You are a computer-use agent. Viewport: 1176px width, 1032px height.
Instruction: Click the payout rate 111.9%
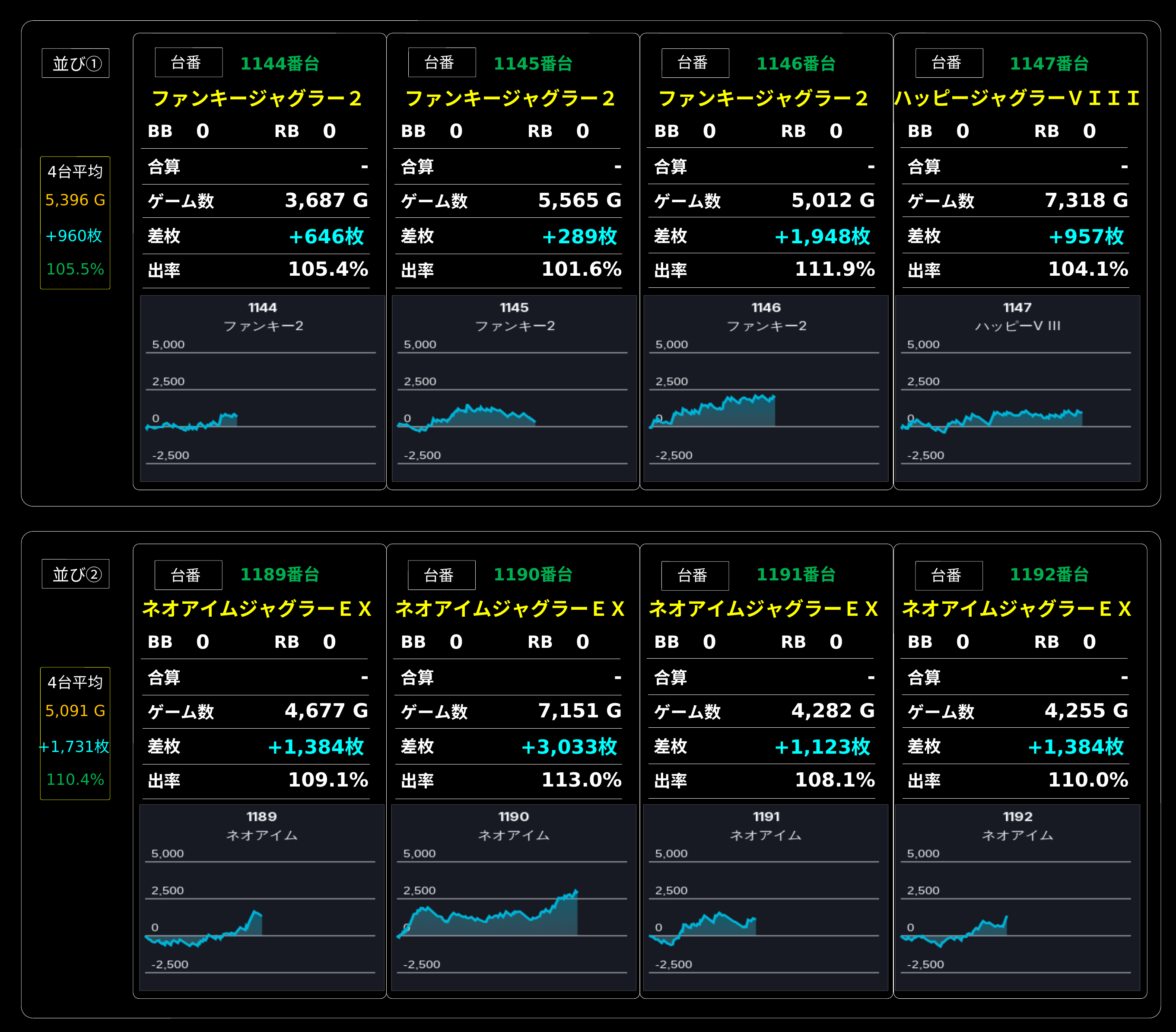pos(835,269)
